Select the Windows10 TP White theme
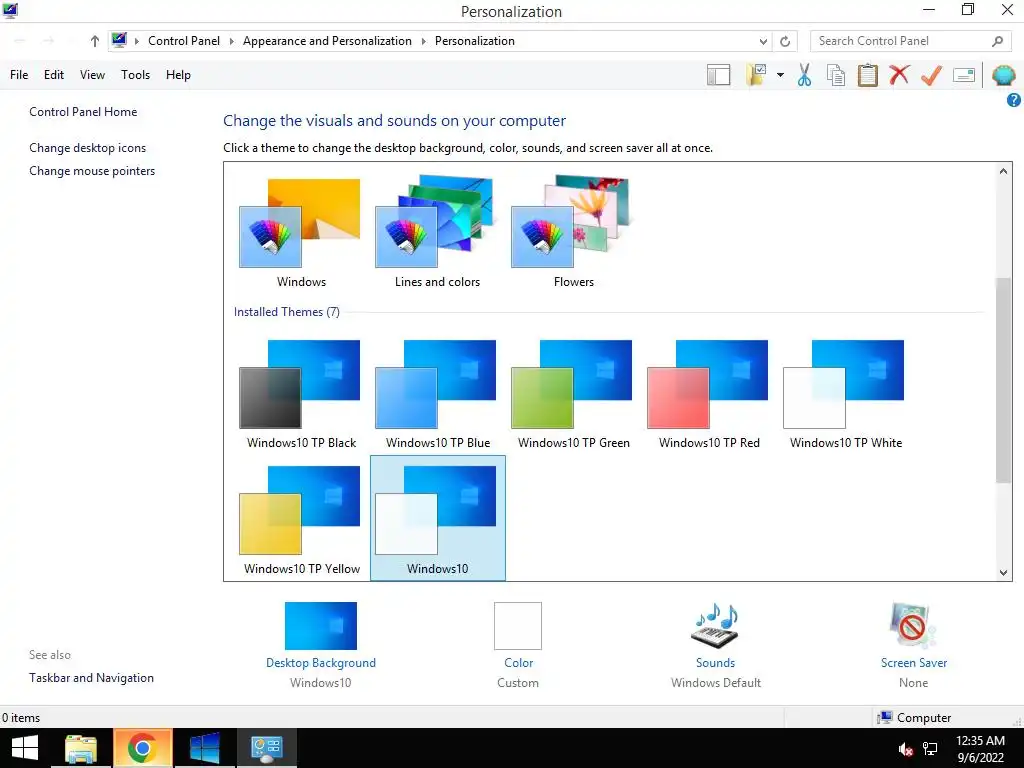The height and width of the screenshot is (768, 1024). point(846,393)
